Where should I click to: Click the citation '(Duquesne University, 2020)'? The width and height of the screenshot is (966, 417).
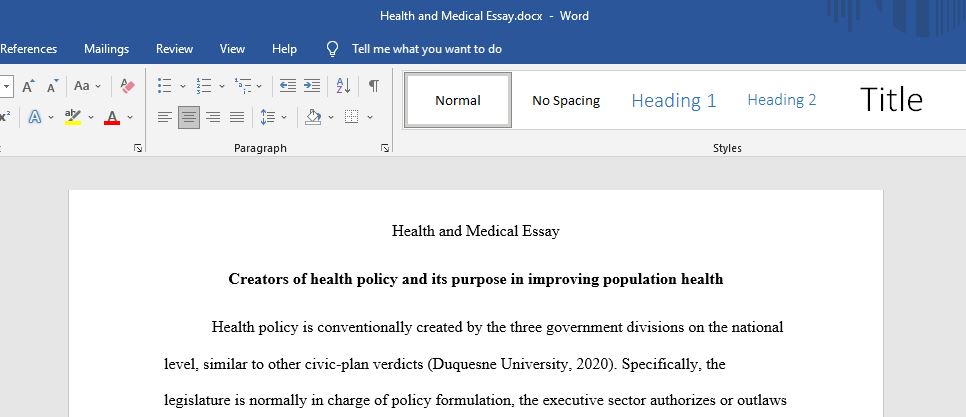pos(522,364)
